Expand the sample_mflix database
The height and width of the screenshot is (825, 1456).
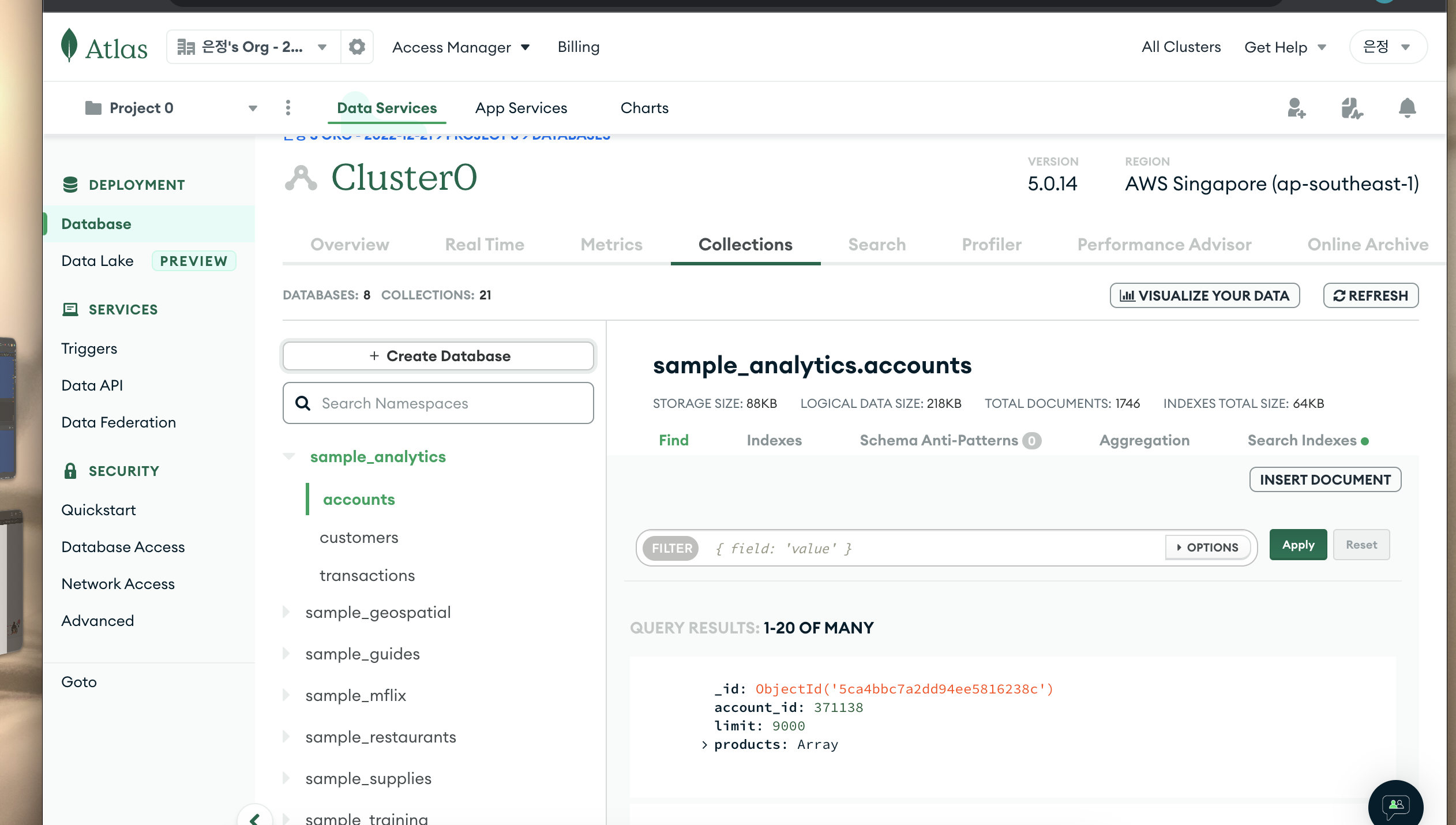[x=286, y=695]
